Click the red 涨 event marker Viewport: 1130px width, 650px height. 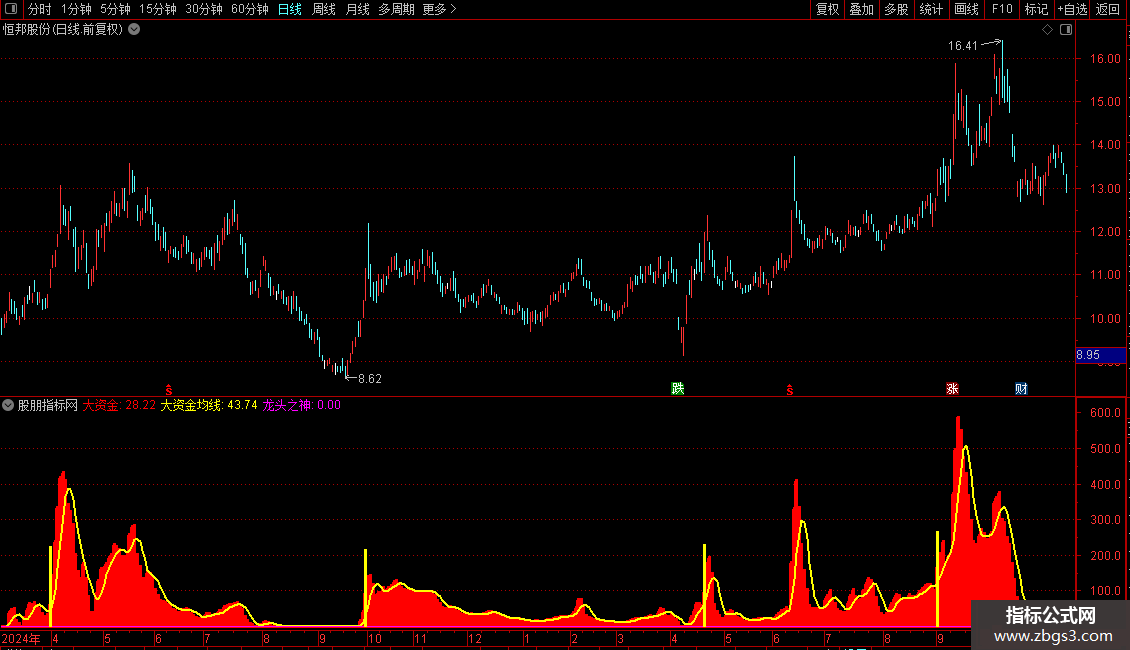(x=952, y=388)
